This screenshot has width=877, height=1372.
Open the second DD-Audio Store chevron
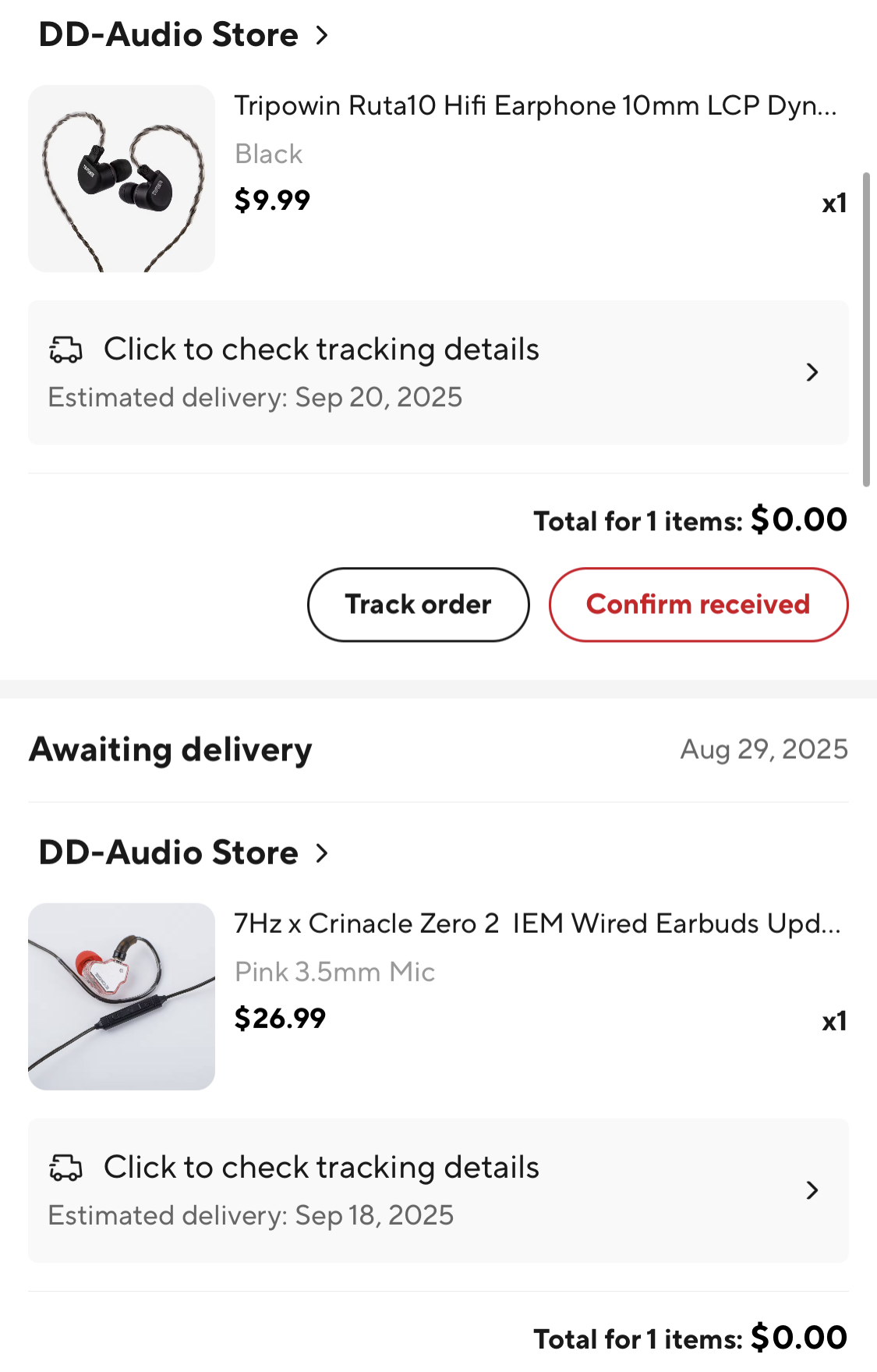322,853
